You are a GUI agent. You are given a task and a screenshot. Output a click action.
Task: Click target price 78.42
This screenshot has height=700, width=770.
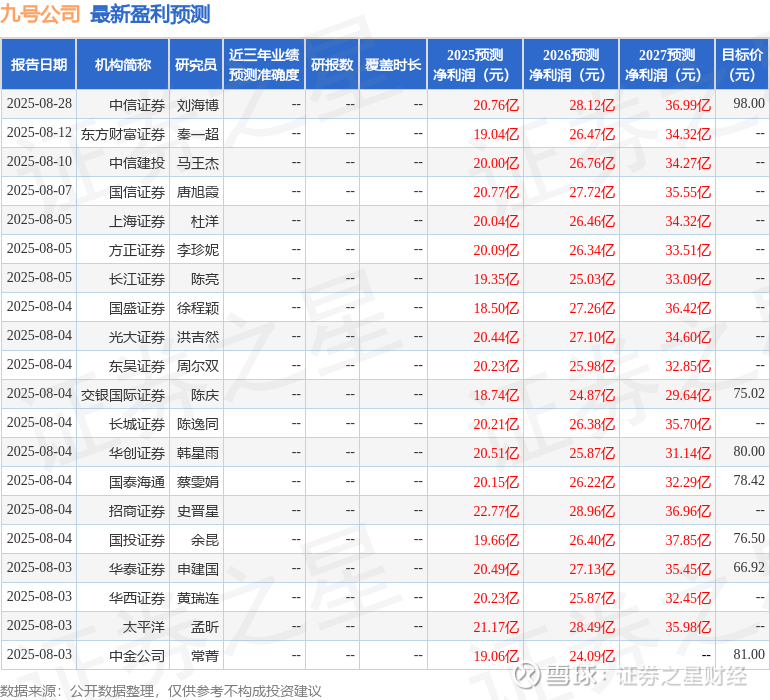tap(749, 480)
